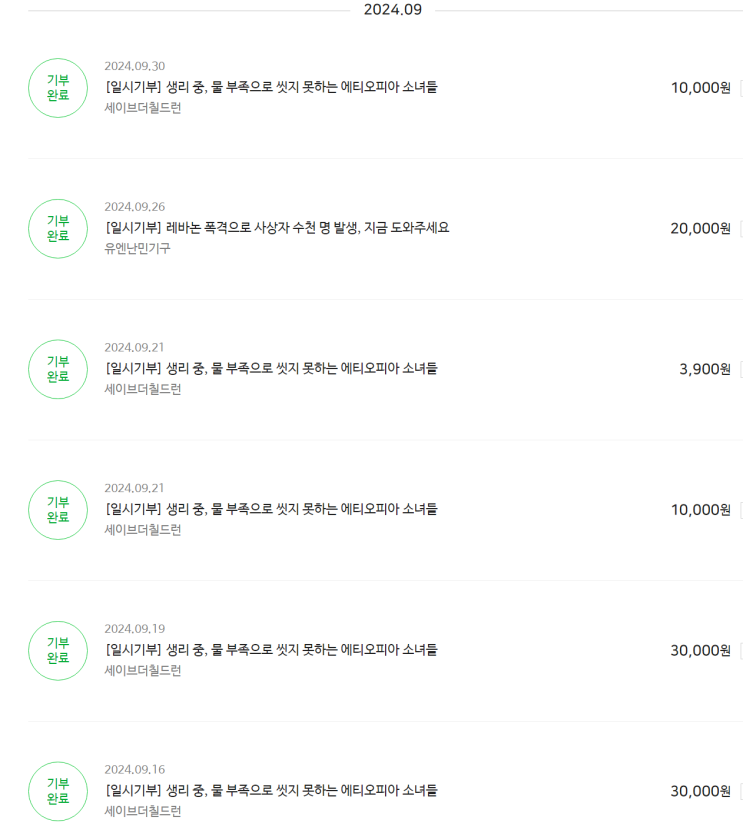Open the 레바논 폭격 donation campaign title
Screen dimensions: 743x830
coord(277,228)
